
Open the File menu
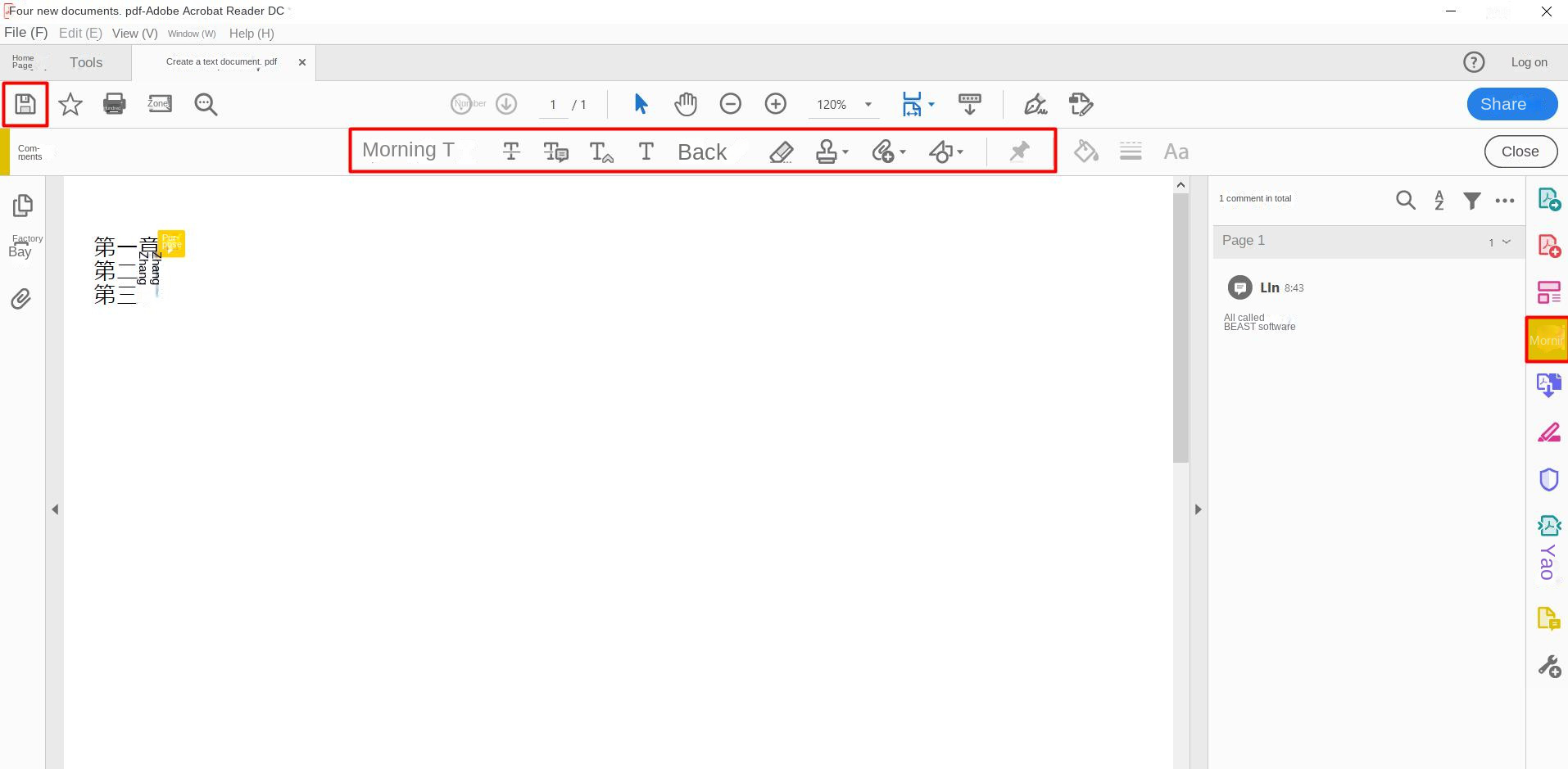click(25, 33)
